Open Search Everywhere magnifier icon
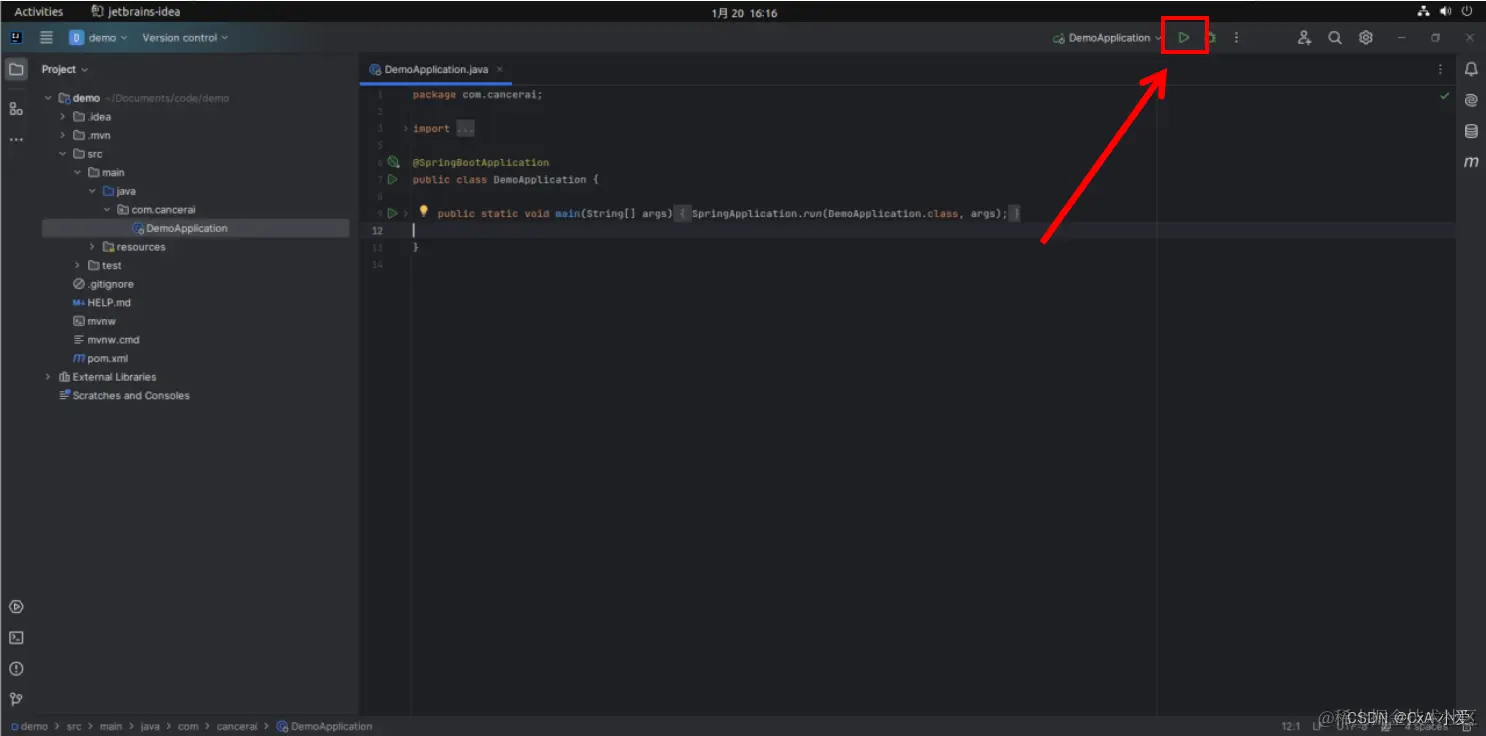Screen dimensions: 1486x736 1335,38
